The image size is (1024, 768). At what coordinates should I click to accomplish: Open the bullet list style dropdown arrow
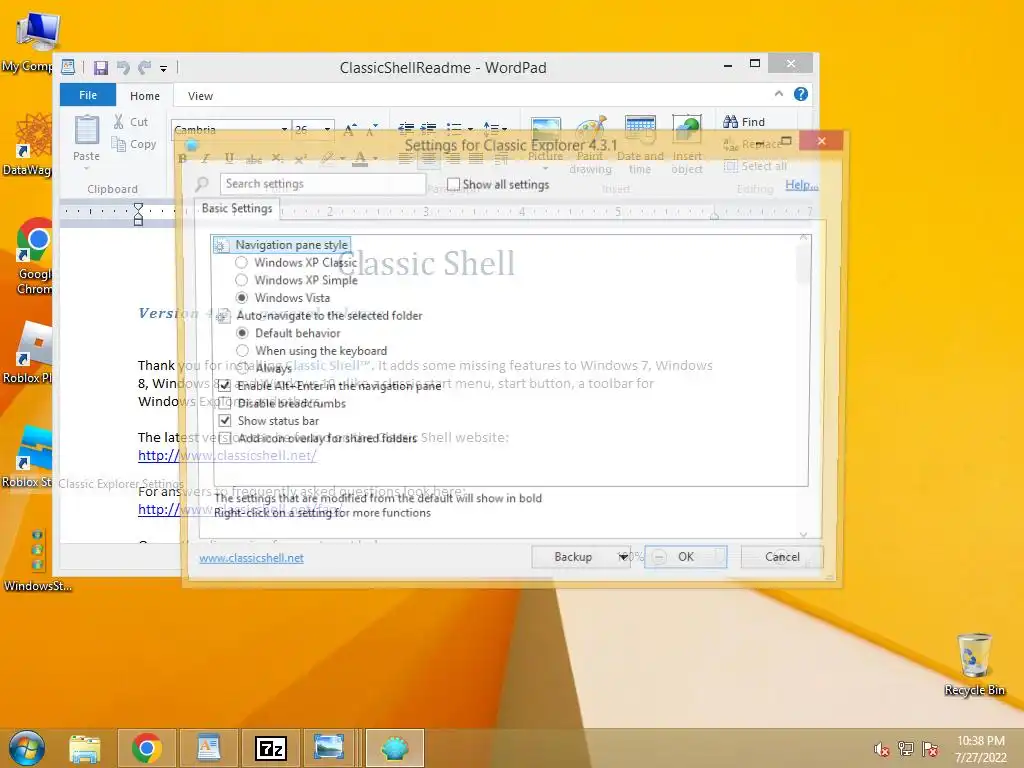[470, 129]
